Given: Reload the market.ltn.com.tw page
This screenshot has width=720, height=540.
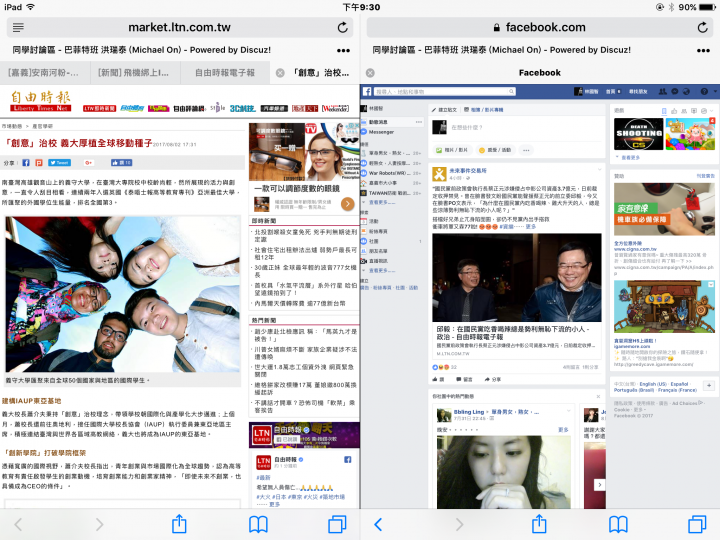Looking at the screenshot, I should [343, 28].
